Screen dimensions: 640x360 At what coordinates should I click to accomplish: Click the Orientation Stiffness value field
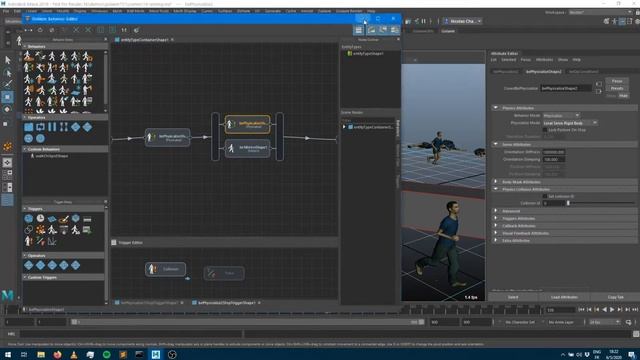click(553, 152)
